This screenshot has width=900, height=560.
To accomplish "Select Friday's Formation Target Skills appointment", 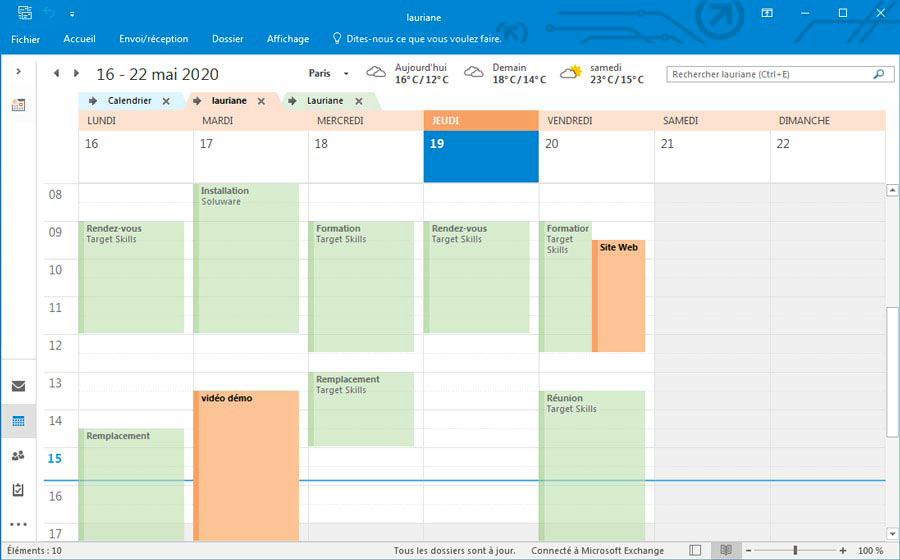I will [x=565, y=286].
